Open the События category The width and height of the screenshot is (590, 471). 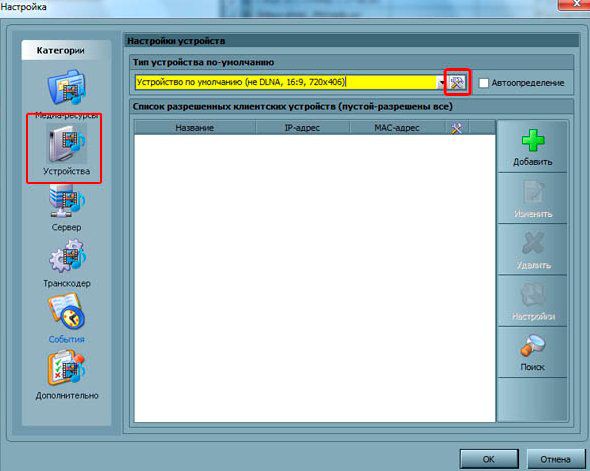click(x=67, y=319)
